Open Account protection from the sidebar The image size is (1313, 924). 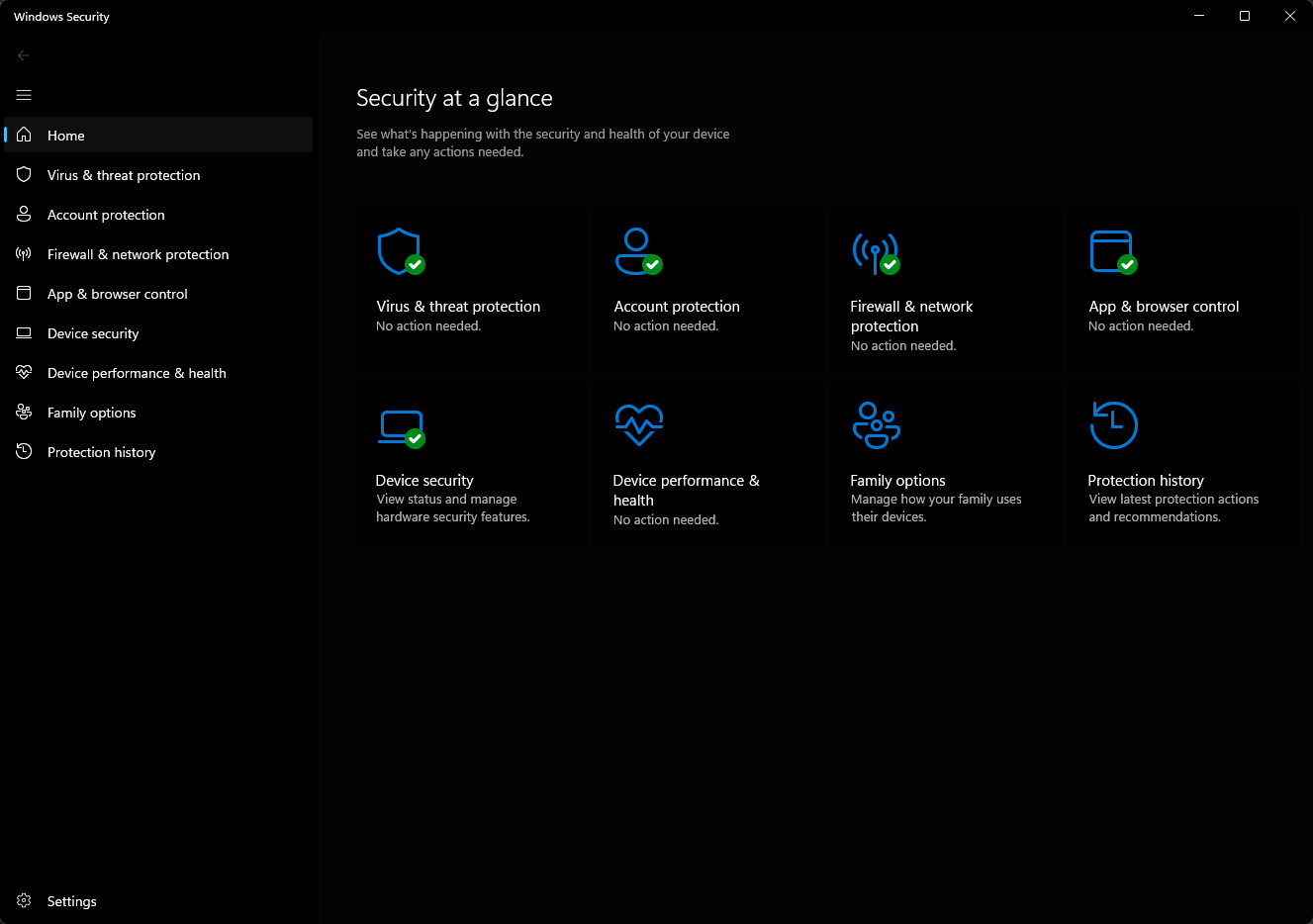pos(106,214)
